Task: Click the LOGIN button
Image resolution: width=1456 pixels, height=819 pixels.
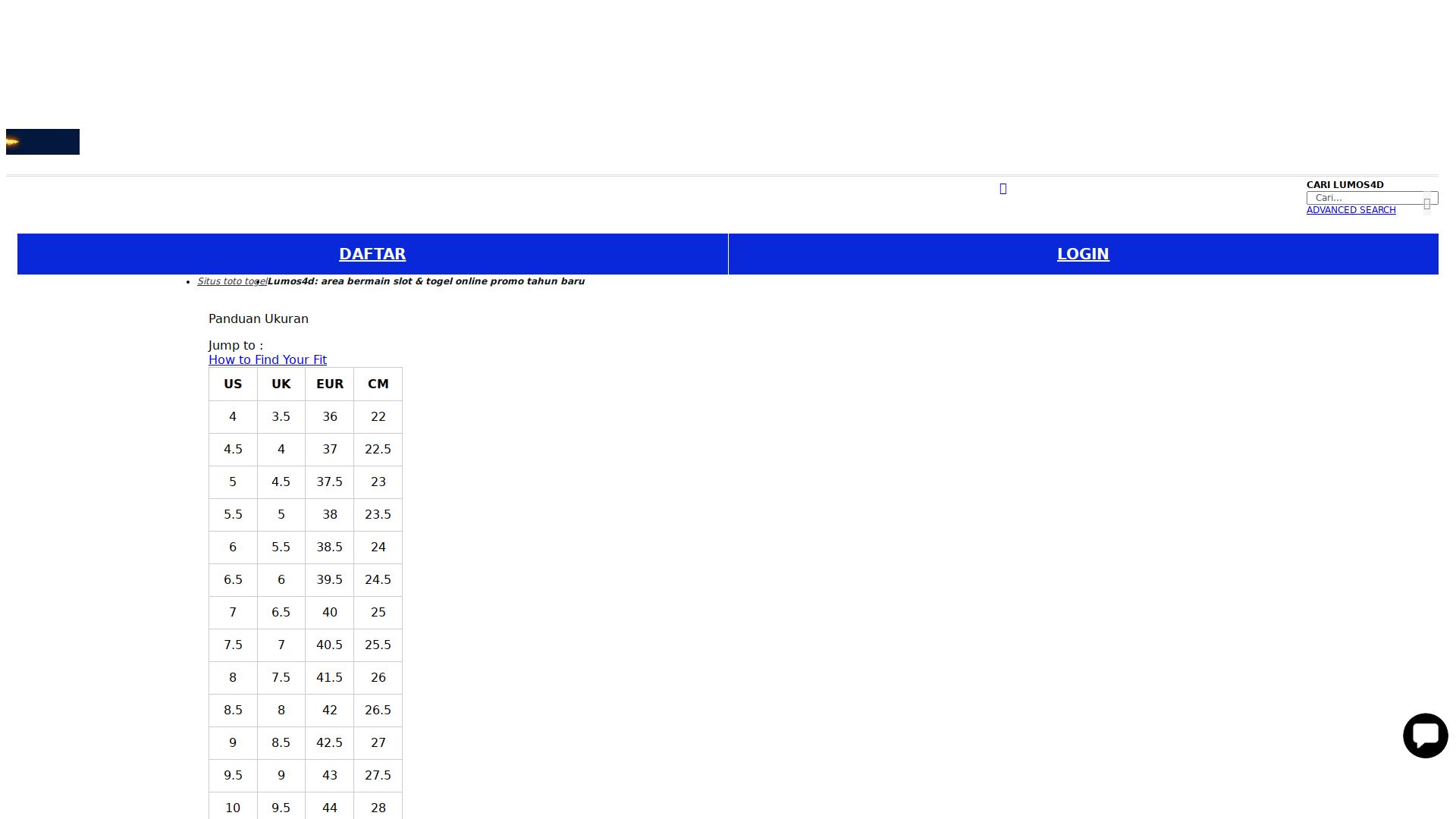Action: point(1082,254)
